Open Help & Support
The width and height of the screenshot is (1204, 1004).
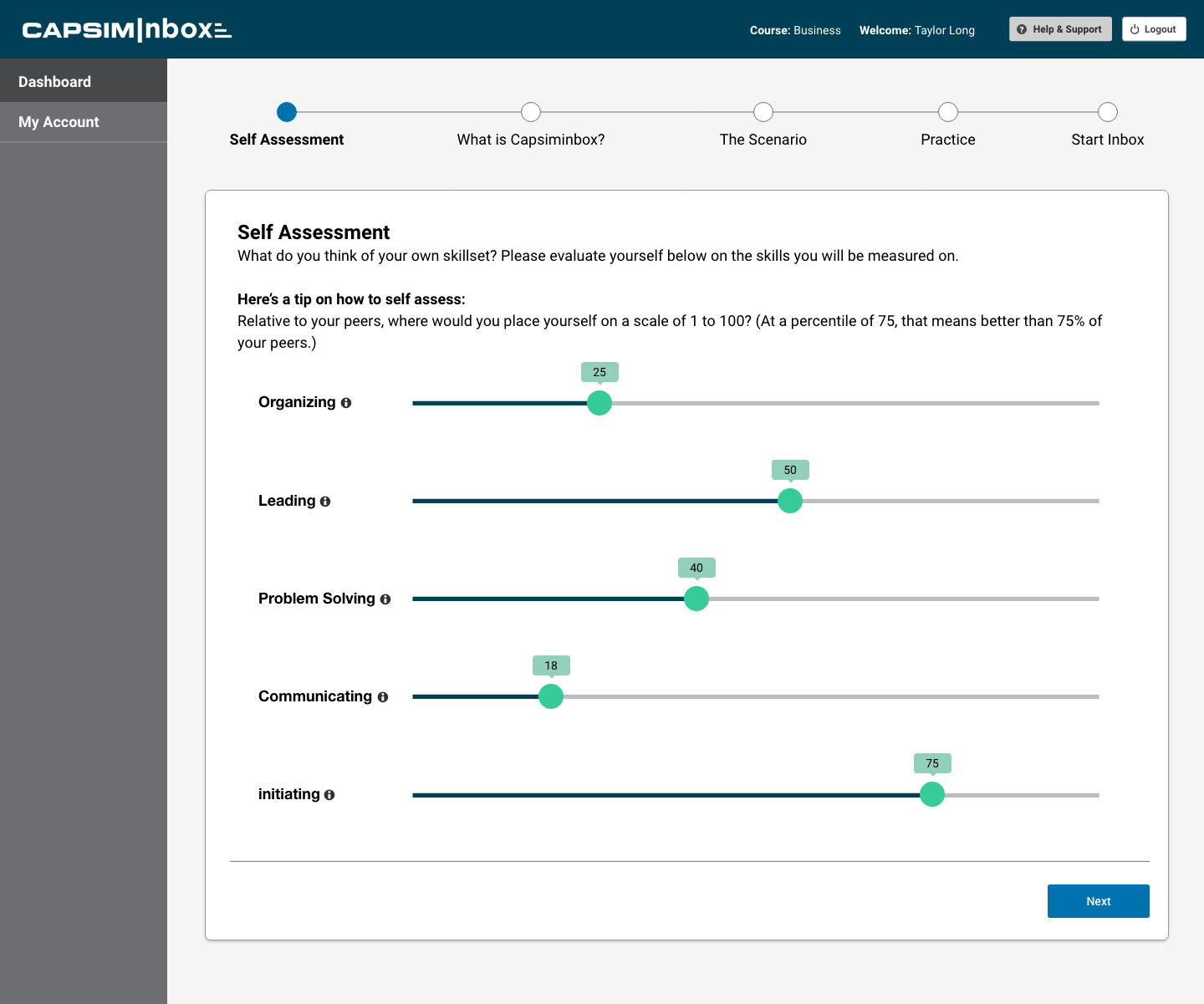(x=1059, y=29)
